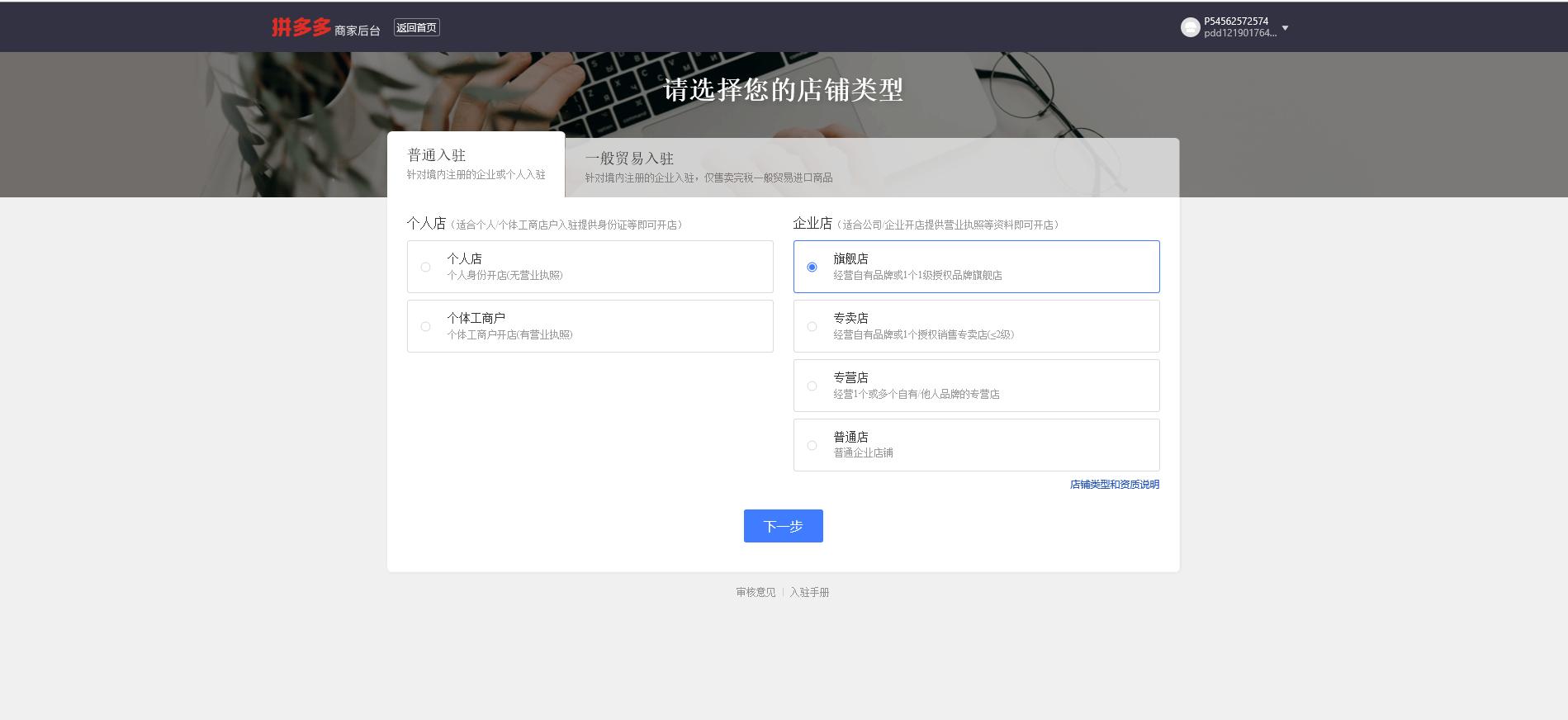This screenshot has width=1568, height=720.
Task: Click the Pinduoduo logo in header
Action: point(301,27)
